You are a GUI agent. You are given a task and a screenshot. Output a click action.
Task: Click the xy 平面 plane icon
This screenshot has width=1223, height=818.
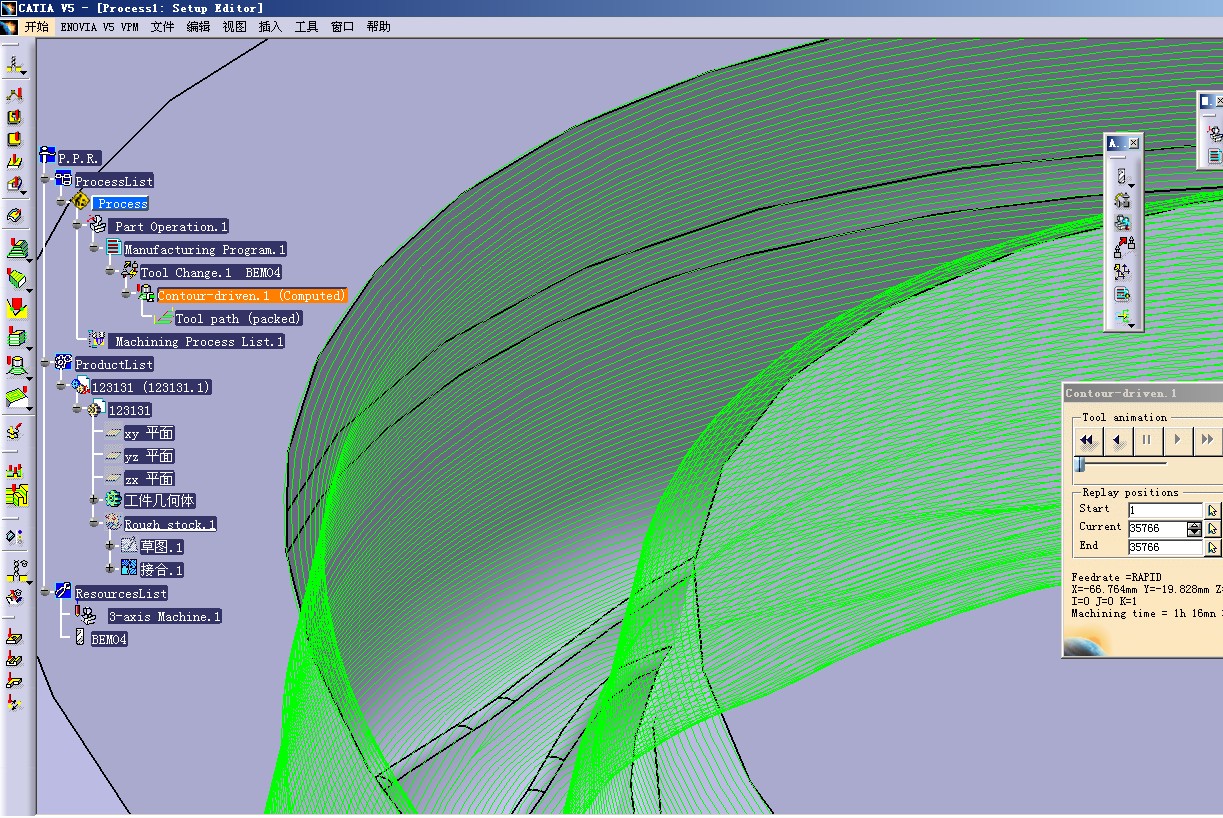pyautogui.click(x=113, y=432)
